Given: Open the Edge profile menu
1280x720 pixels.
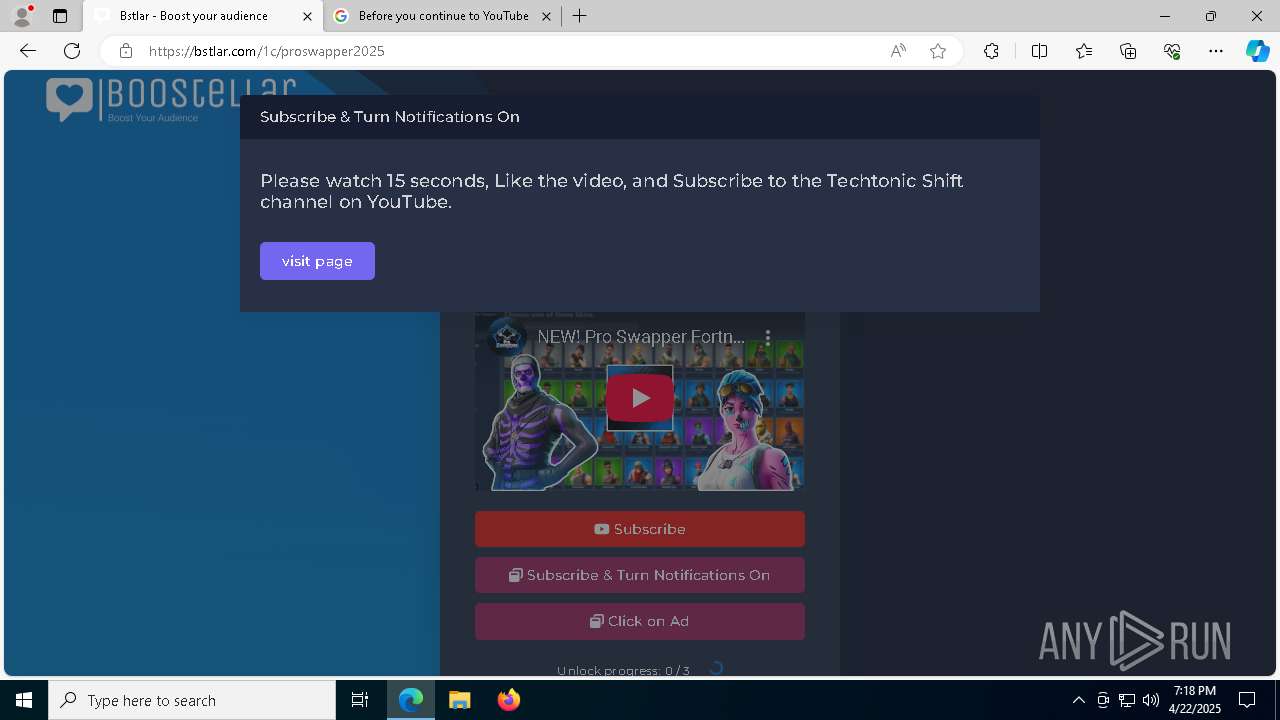Looking at the screenshot, I should pos(22,16).
